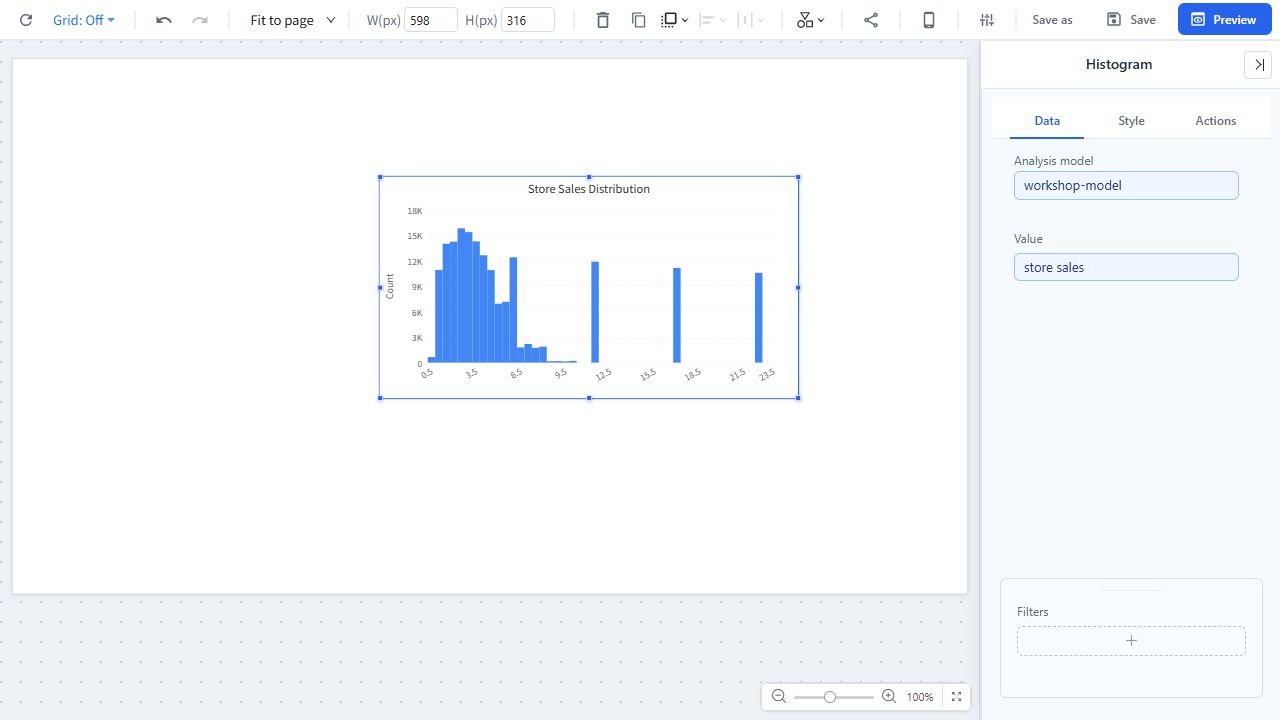Click the share icon
The width and height of the screenshot is (1280, 720).
point(871,20)
